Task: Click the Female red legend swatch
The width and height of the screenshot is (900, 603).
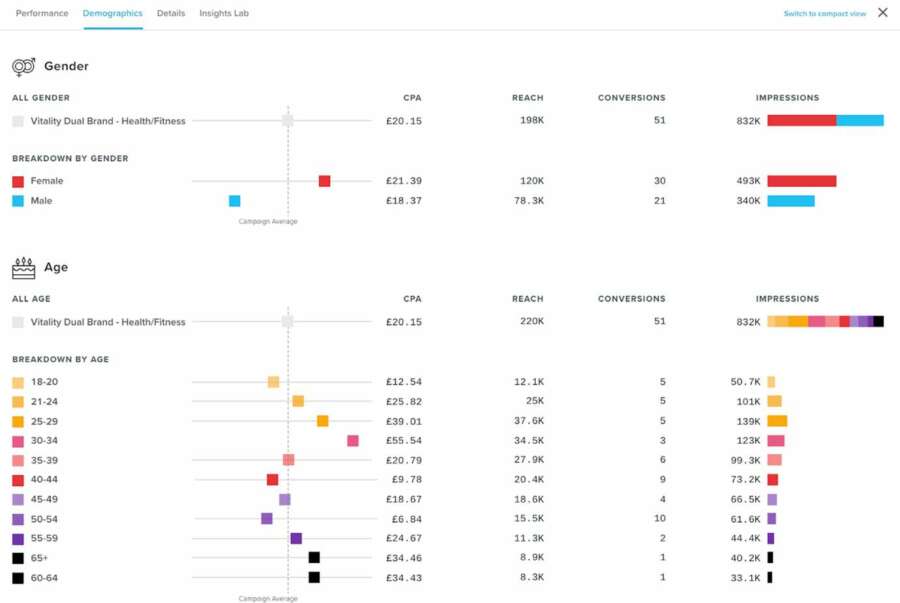Action: click(x=18, y=182)
